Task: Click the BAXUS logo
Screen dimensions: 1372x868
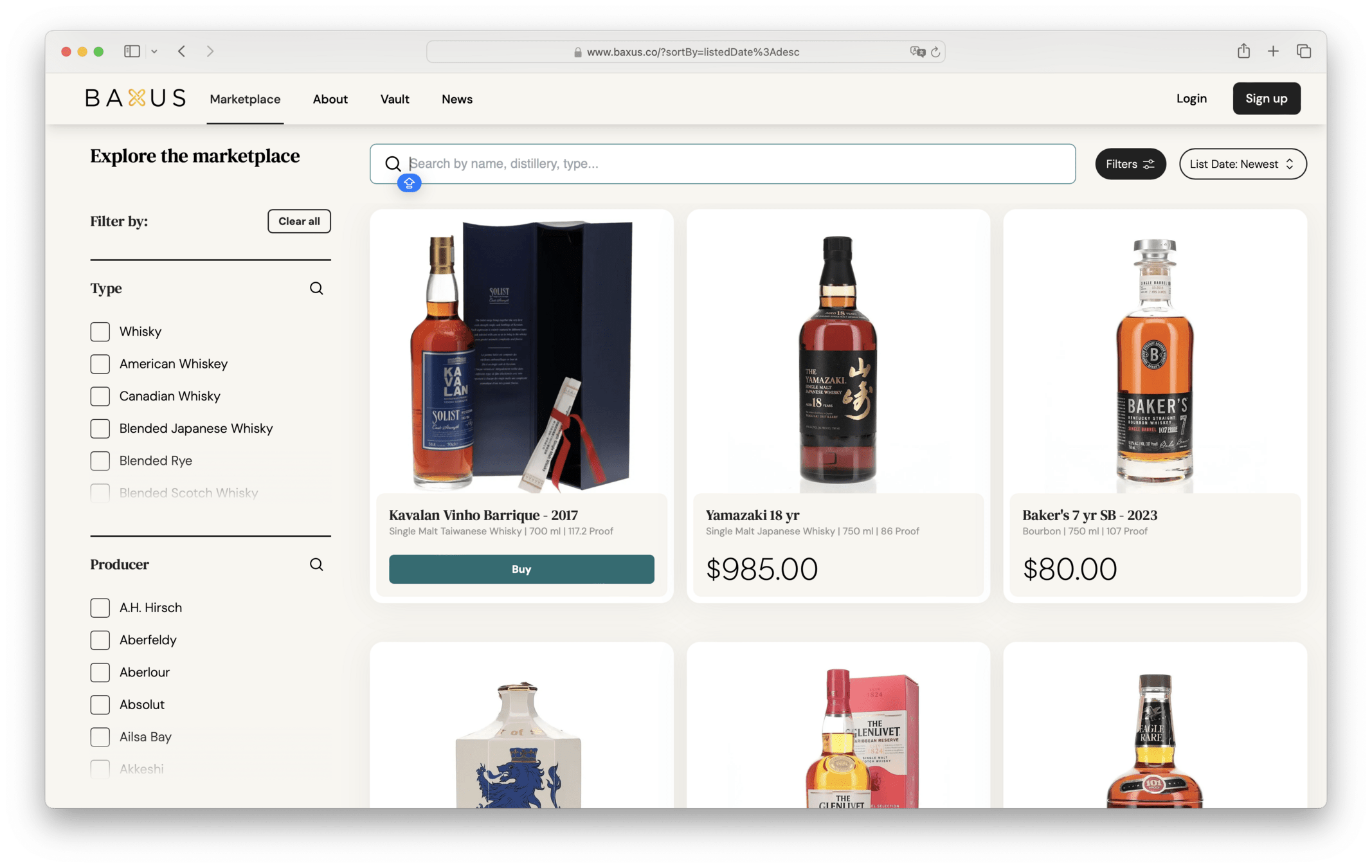Action: coord(136,98)
